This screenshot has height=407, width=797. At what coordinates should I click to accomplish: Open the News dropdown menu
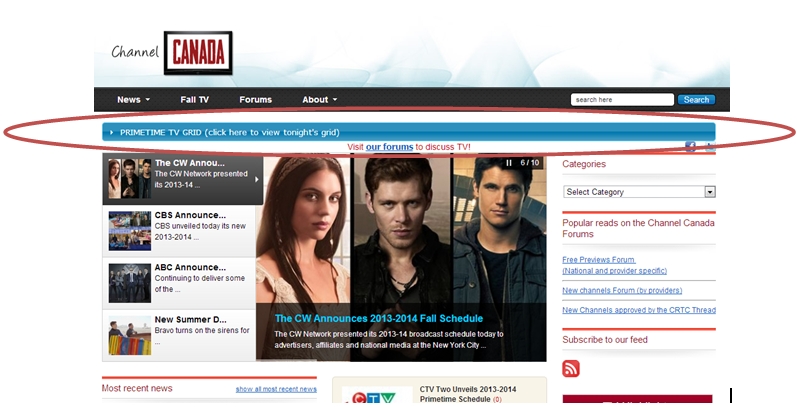pos(133,100)
